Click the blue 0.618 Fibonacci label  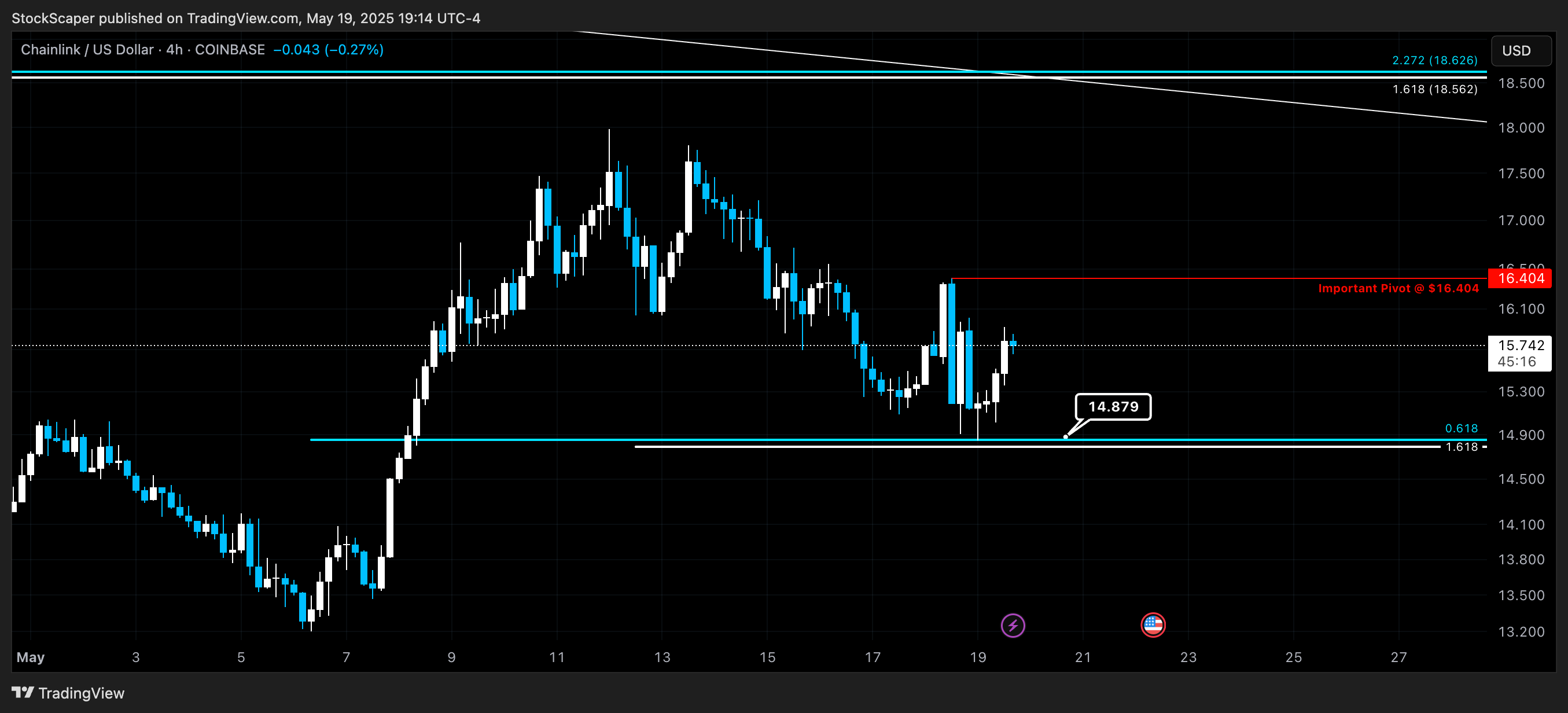(1462, 429)
